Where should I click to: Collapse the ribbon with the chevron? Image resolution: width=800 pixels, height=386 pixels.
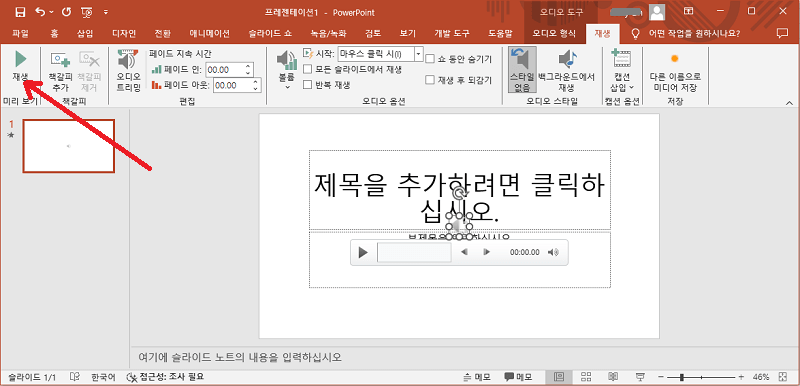point(788,103)
